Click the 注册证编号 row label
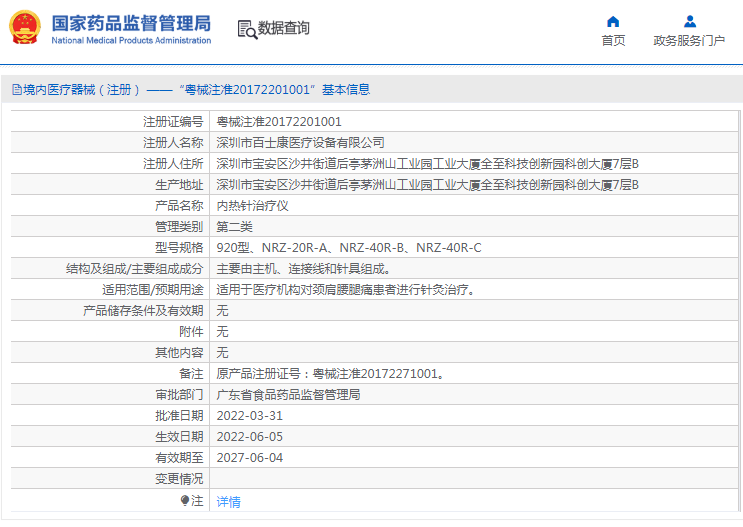 click(x=173, y=122)
